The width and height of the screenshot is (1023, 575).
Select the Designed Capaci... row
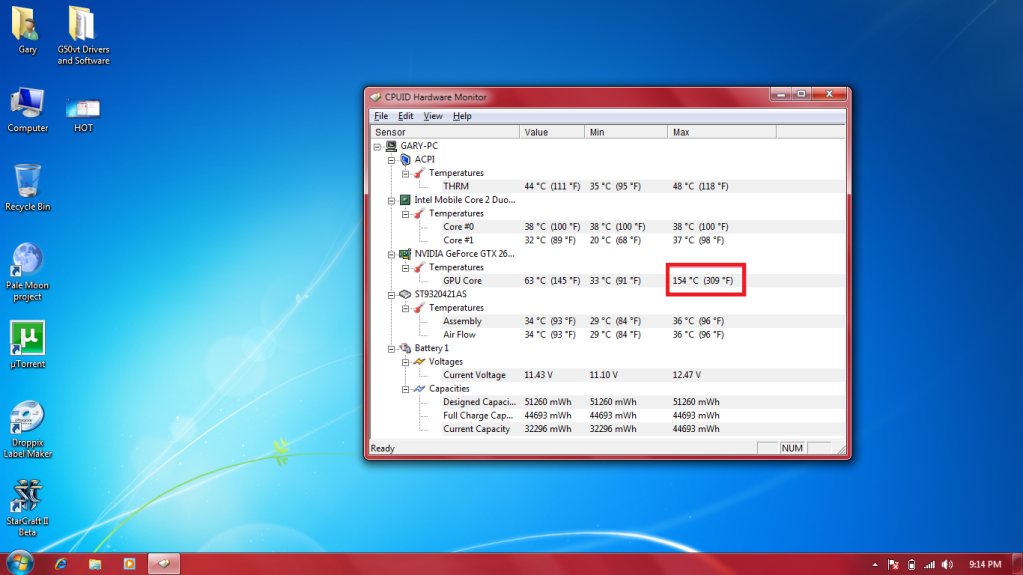click(x=607, y=402)
